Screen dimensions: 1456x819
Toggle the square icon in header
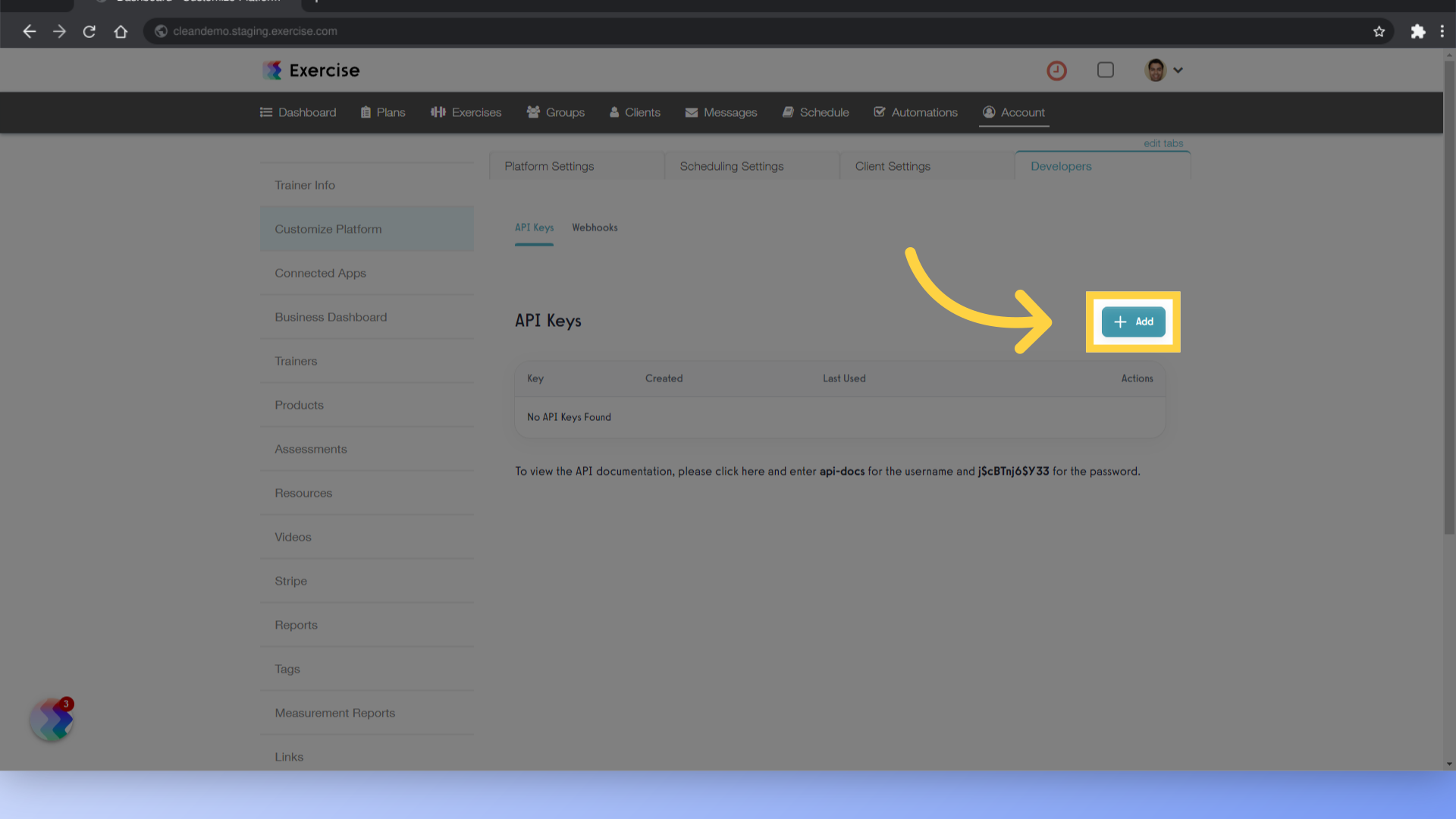coord(1106,70)
